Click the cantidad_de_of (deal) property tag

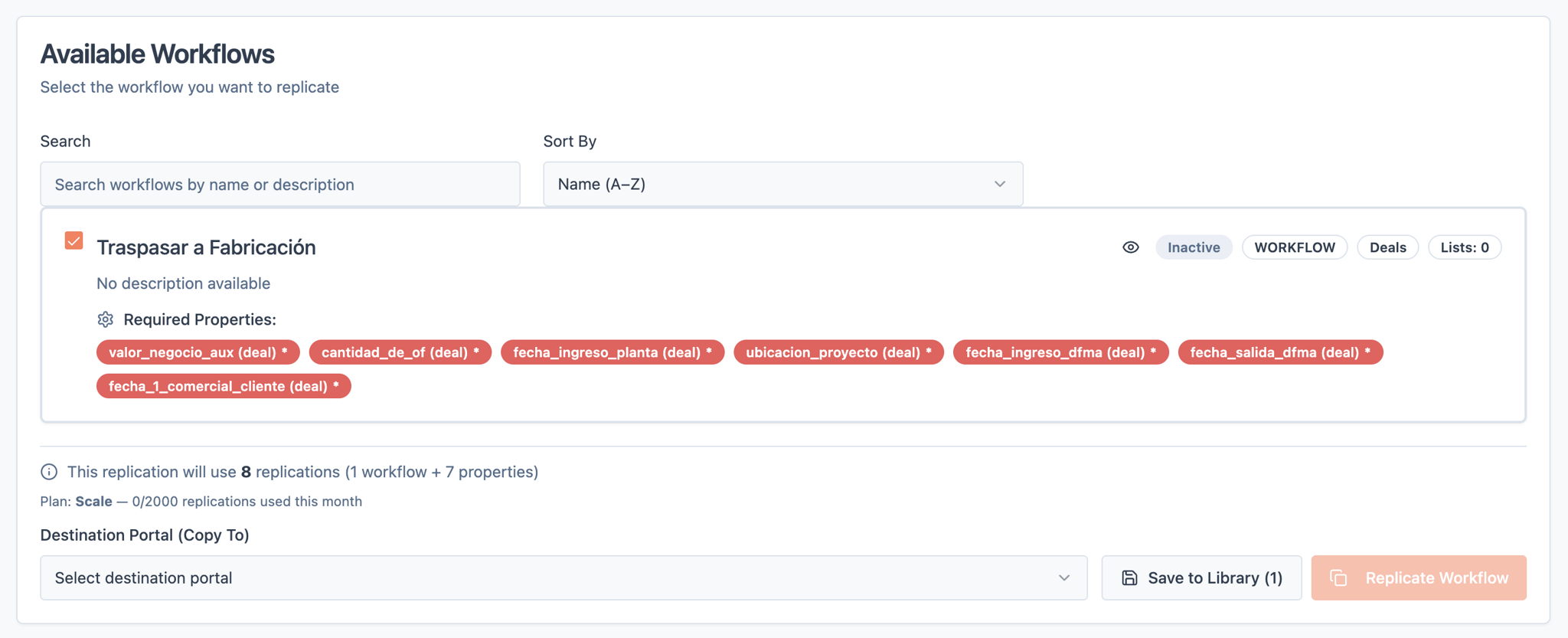pyautogui.click(x=400, y=352)
